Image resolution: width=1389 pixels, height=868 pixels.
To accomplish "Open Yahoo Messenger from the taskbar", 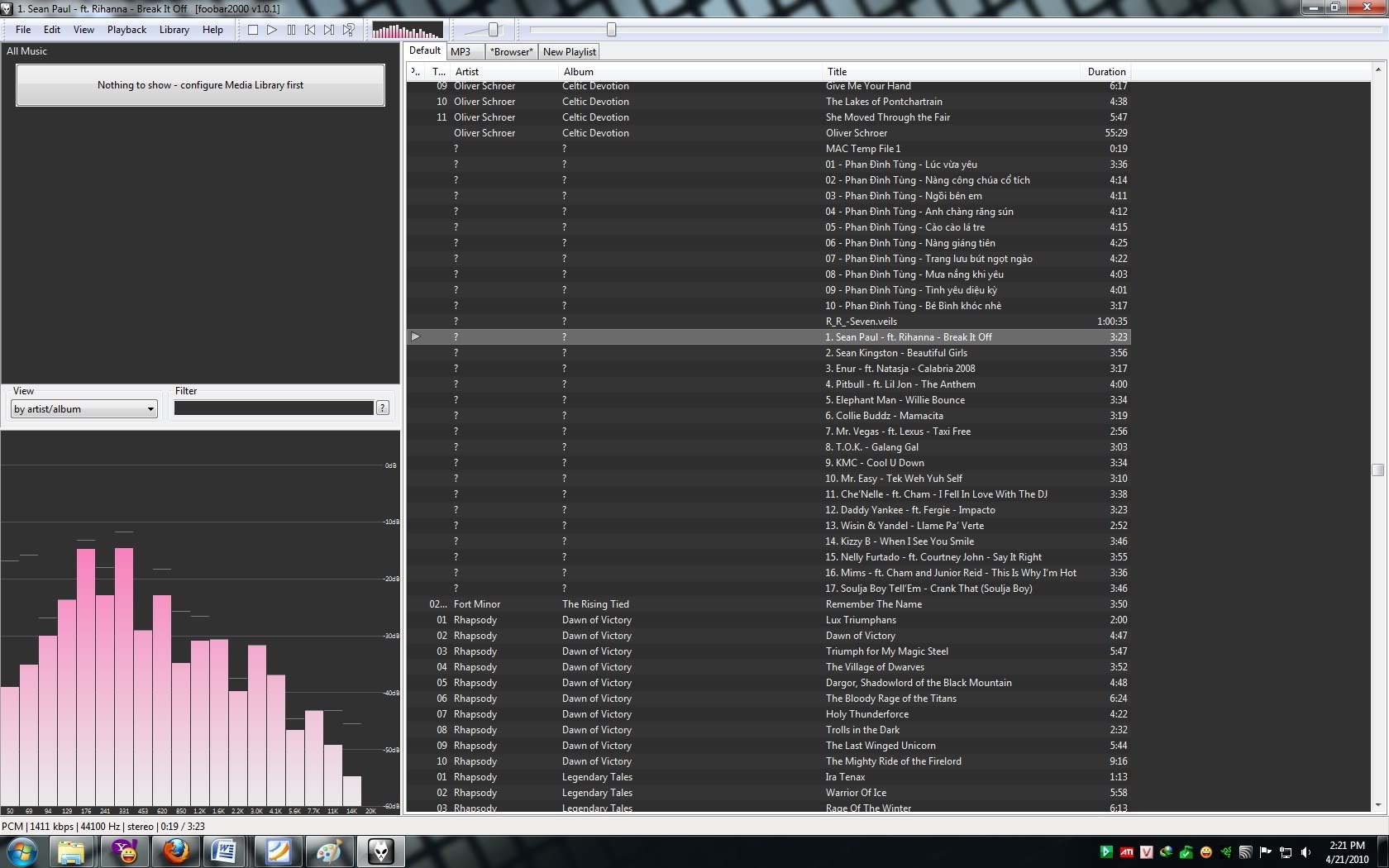I will [125, 851].
